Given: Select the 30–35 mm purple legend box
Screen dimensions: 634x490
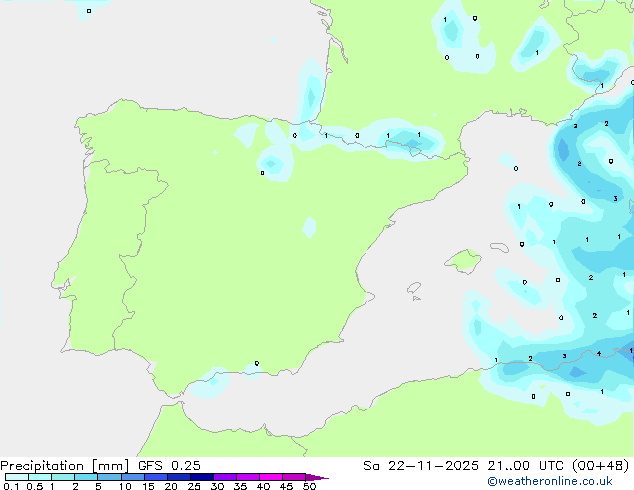Looking at the screenshot, I should (x=225, y=477).
